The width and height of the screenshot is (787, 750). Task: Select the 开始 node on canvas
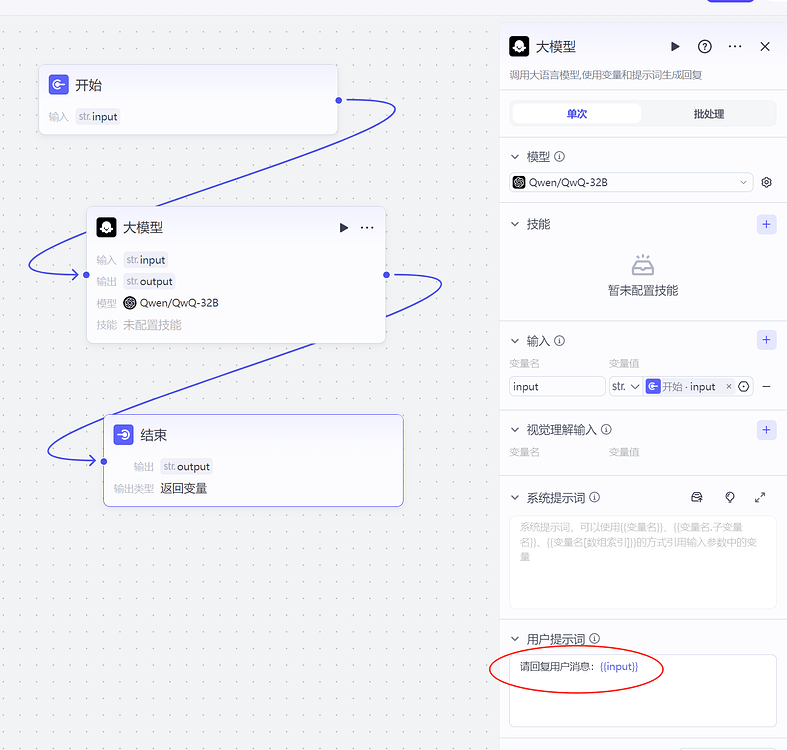(x=188, y=99)
